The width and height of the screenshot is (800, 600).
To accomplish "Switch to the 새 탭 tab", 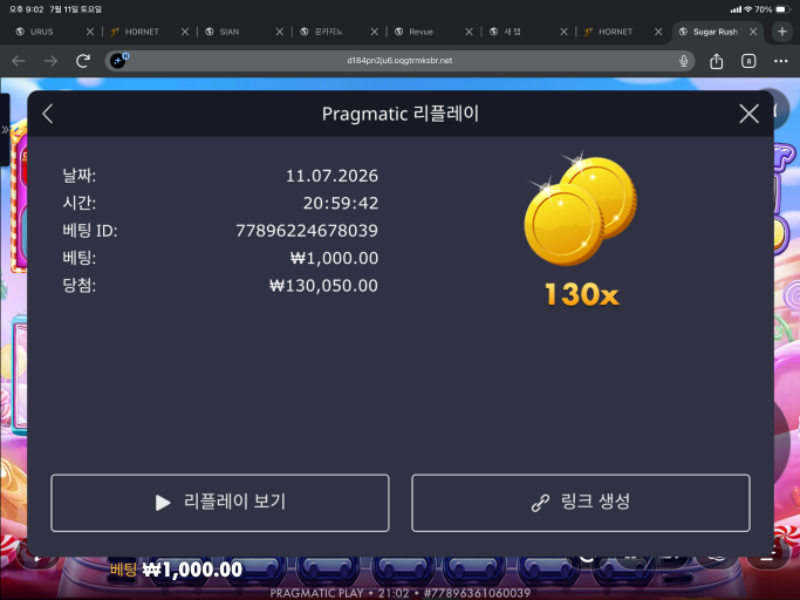I will tap(512, 32).
